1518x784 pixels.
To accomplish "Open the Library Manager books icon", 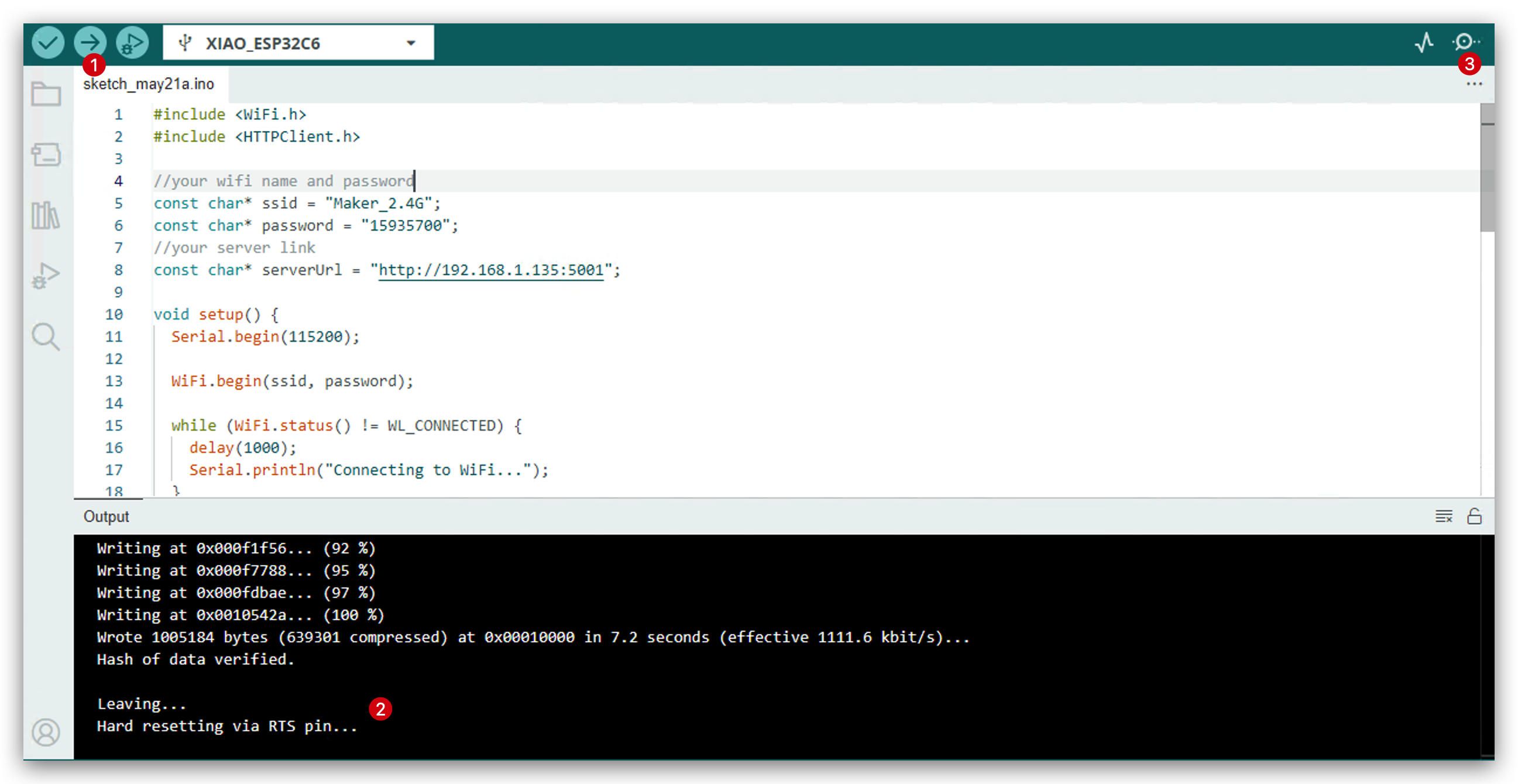I will point(46,215).
